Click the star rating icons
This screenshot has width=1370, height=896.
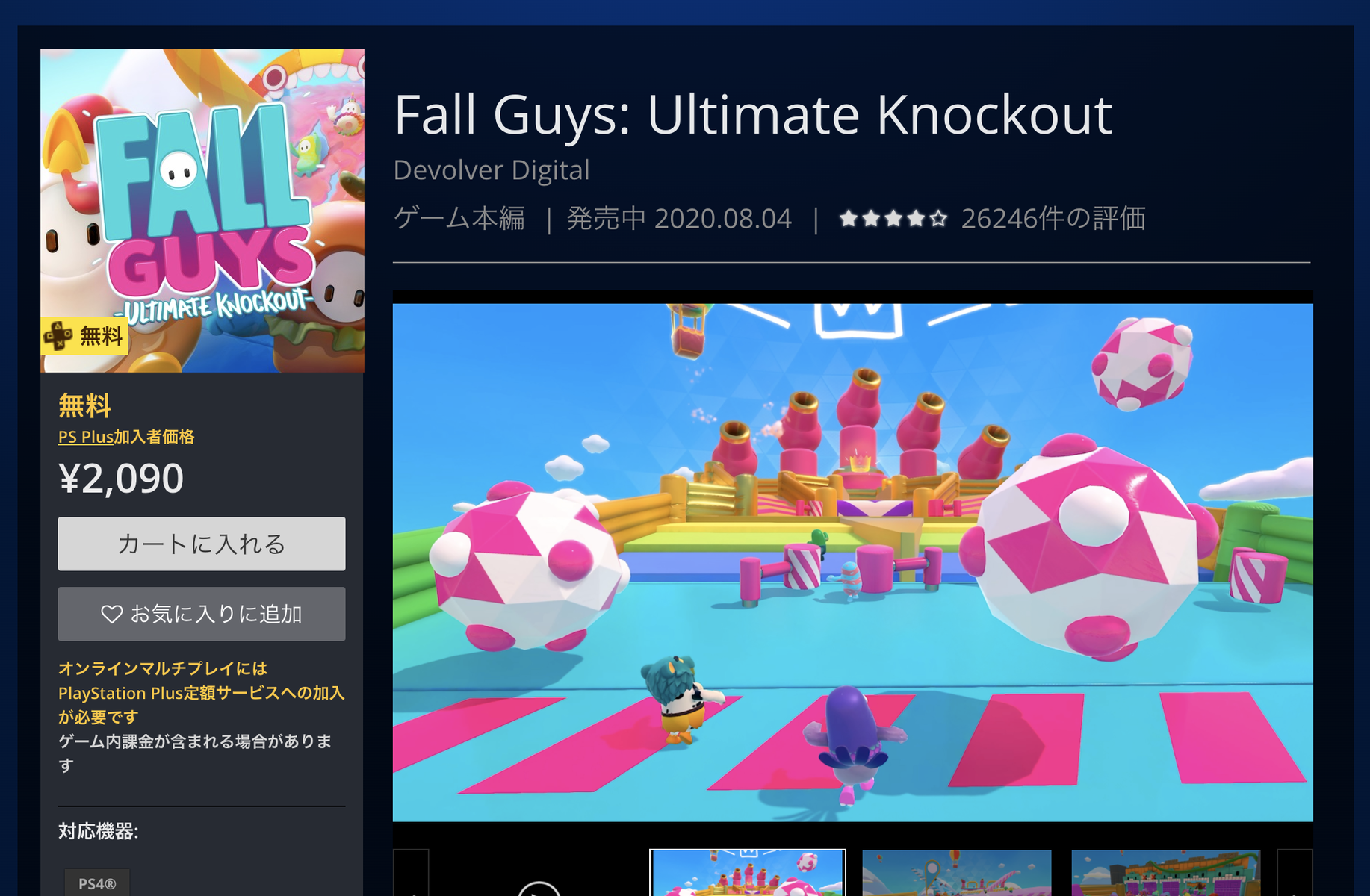[893, 219]
